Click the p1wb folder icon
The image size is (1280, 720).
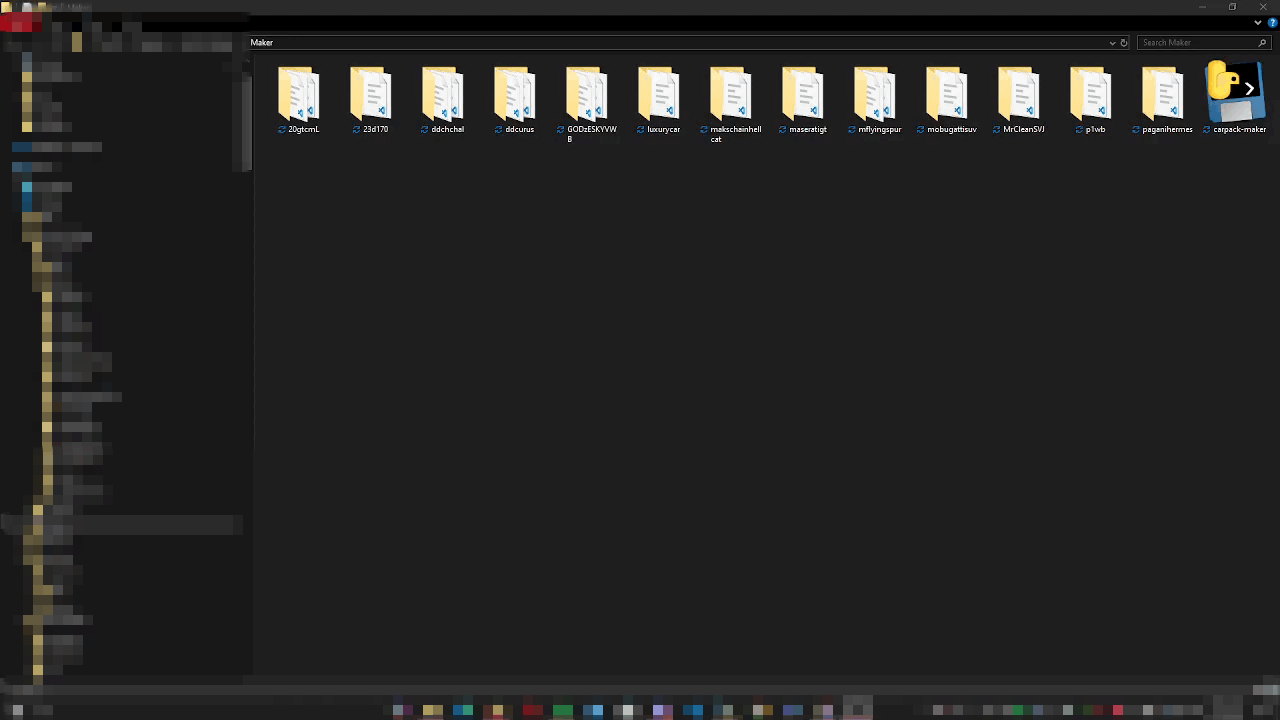pos(1090,93)
